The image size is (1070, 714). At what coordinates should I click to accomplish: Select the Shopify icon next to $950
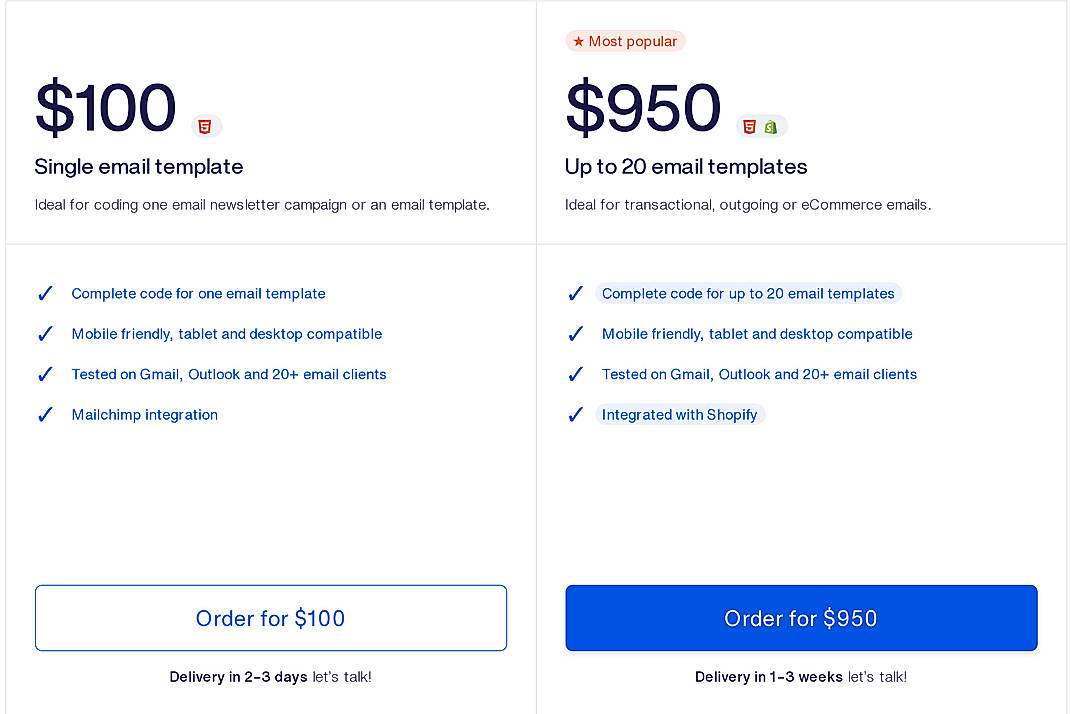coord(770,126)
